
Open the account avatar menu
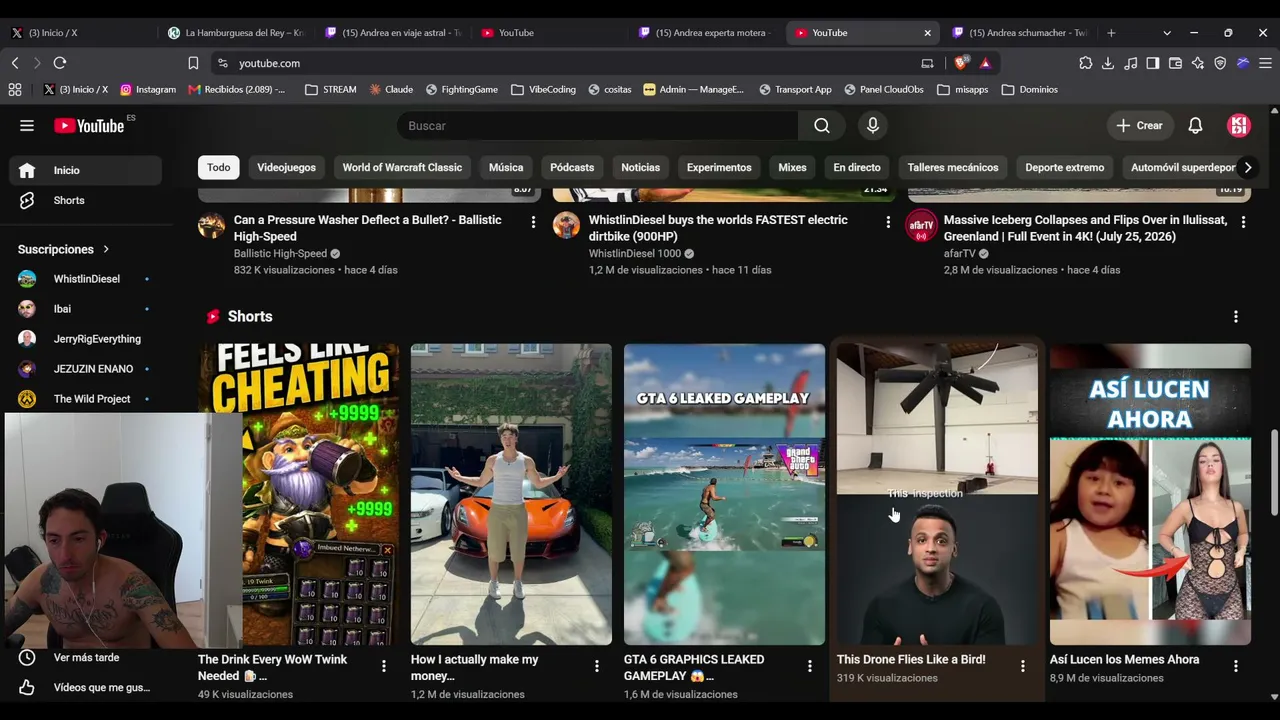1239,126
